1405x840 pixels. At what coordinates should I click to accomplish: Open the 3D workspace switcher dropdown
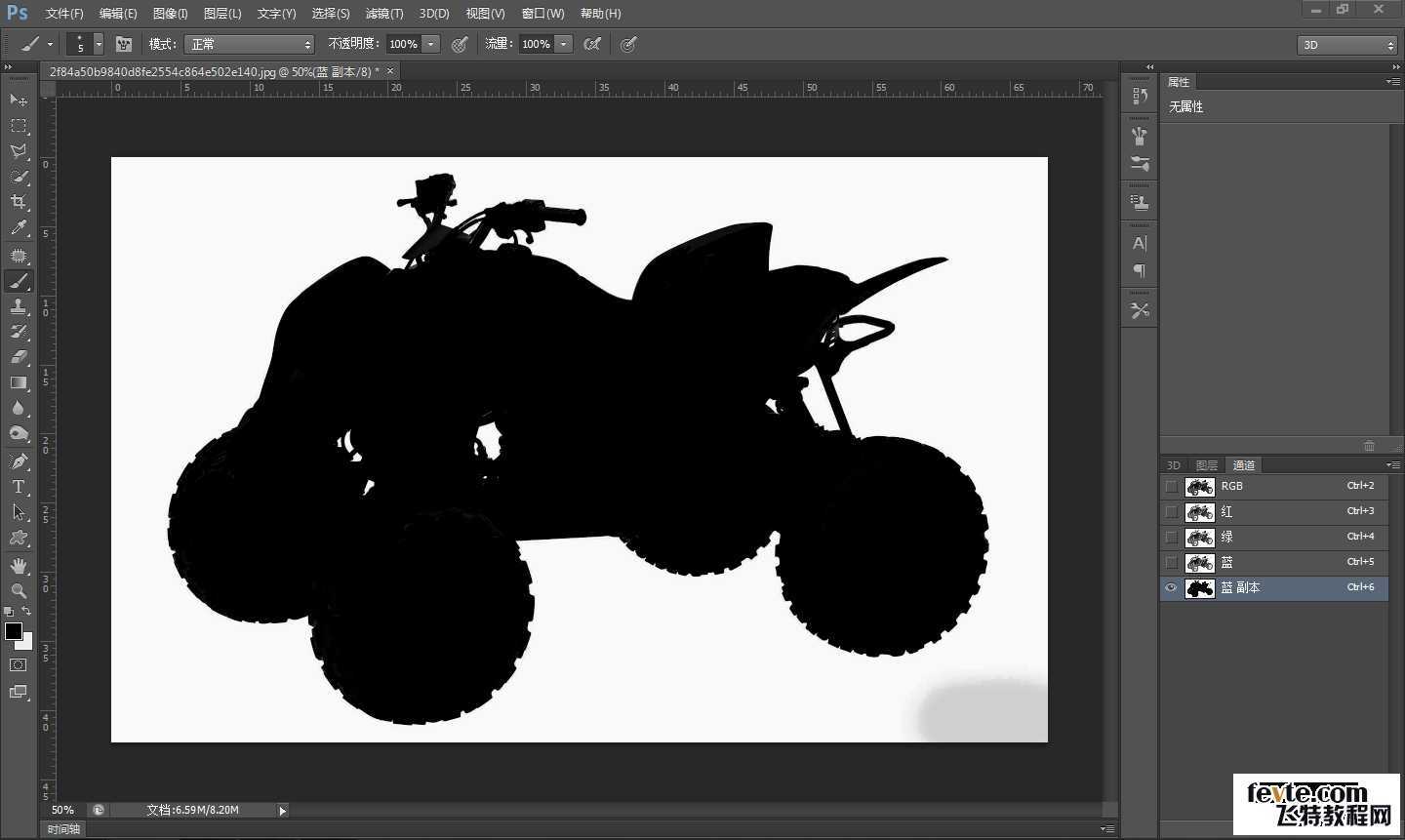point(1348,45)
